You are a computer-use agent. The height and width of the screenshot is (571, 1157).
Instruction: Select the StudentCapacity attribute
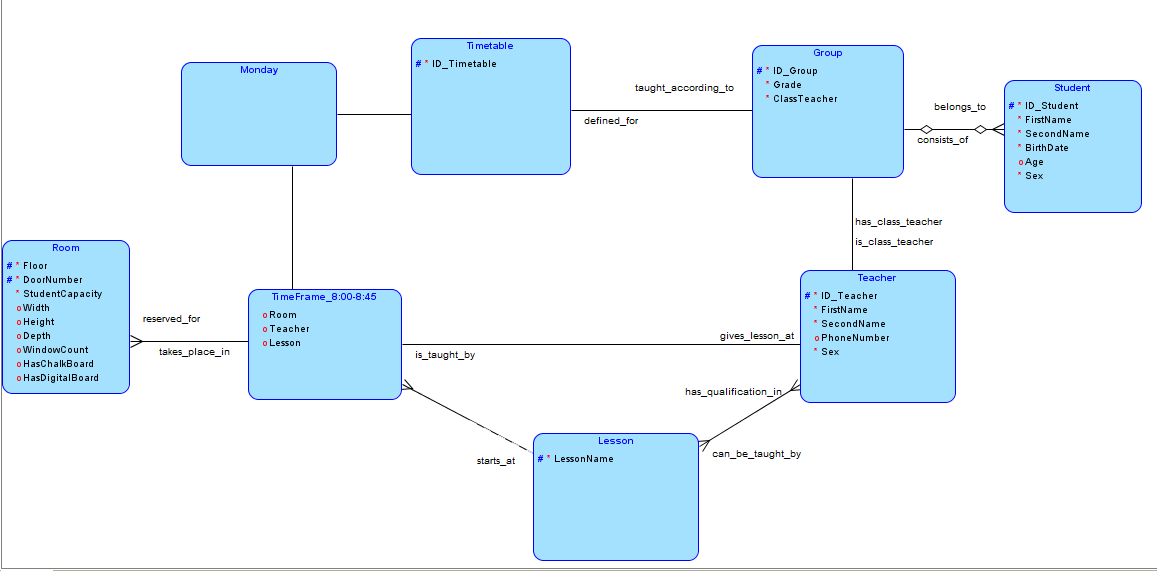point(62,294)
